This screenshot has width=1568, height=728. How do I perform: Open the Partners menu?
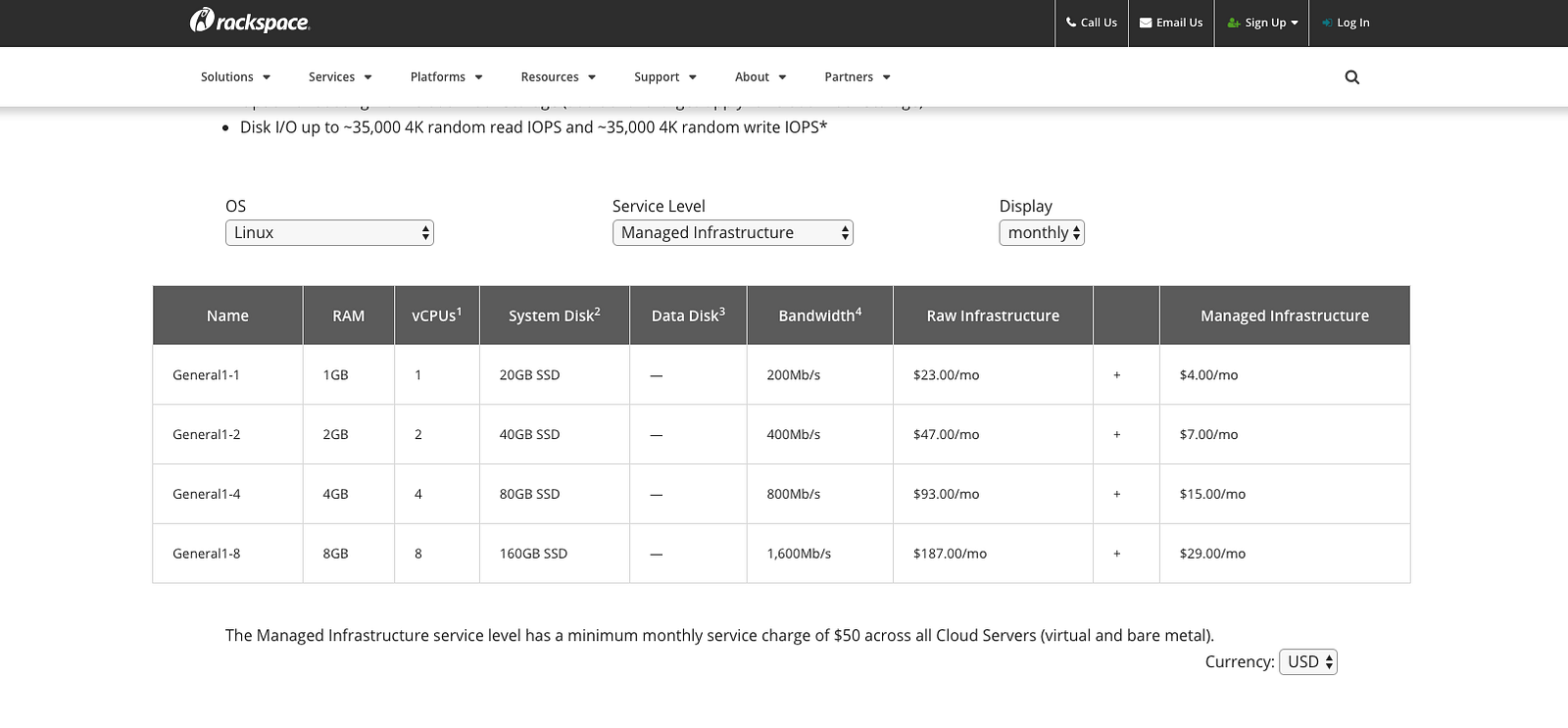[x=857, y=77]
